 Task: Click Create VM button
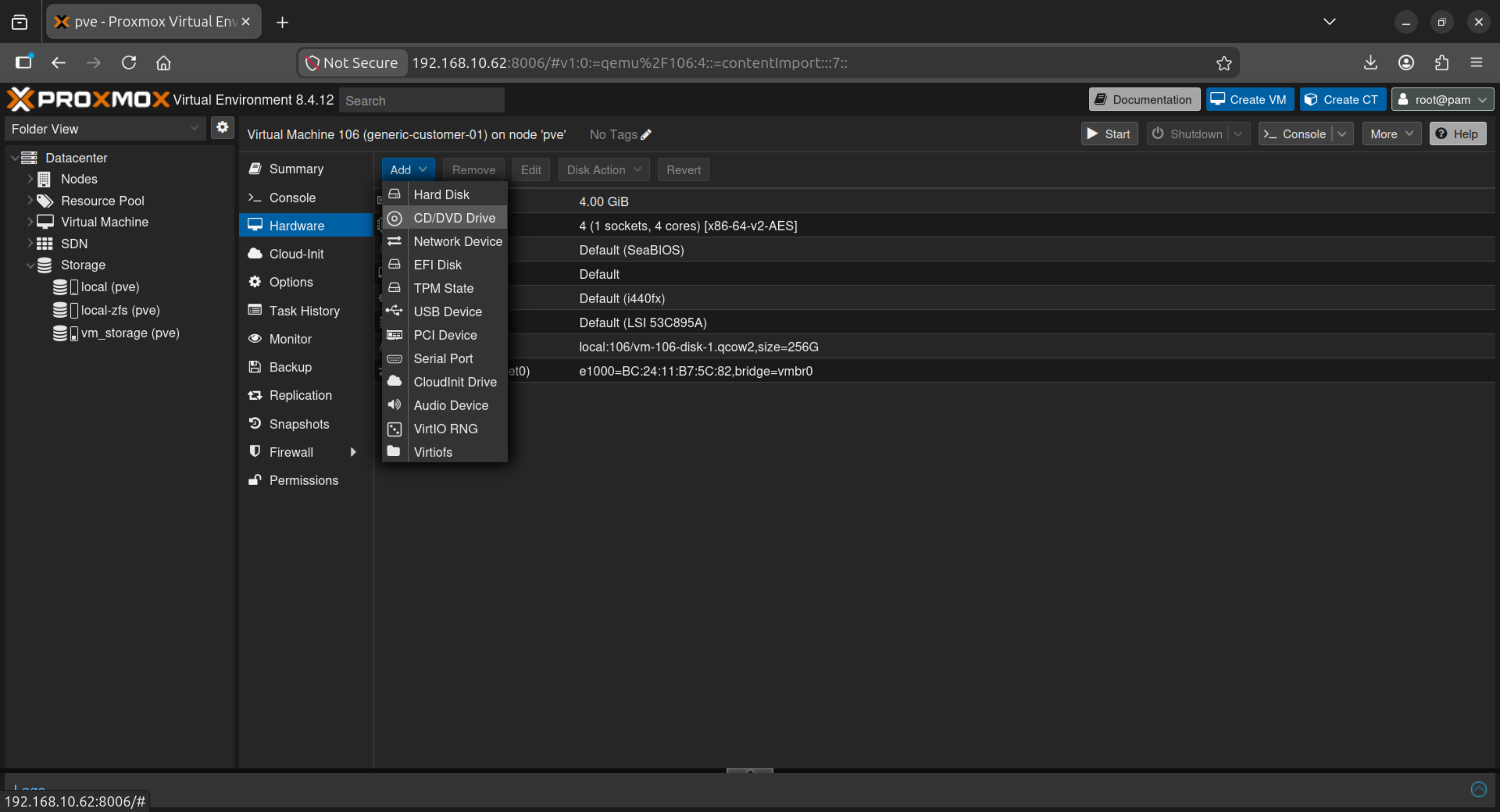[x=1250, y=100]
